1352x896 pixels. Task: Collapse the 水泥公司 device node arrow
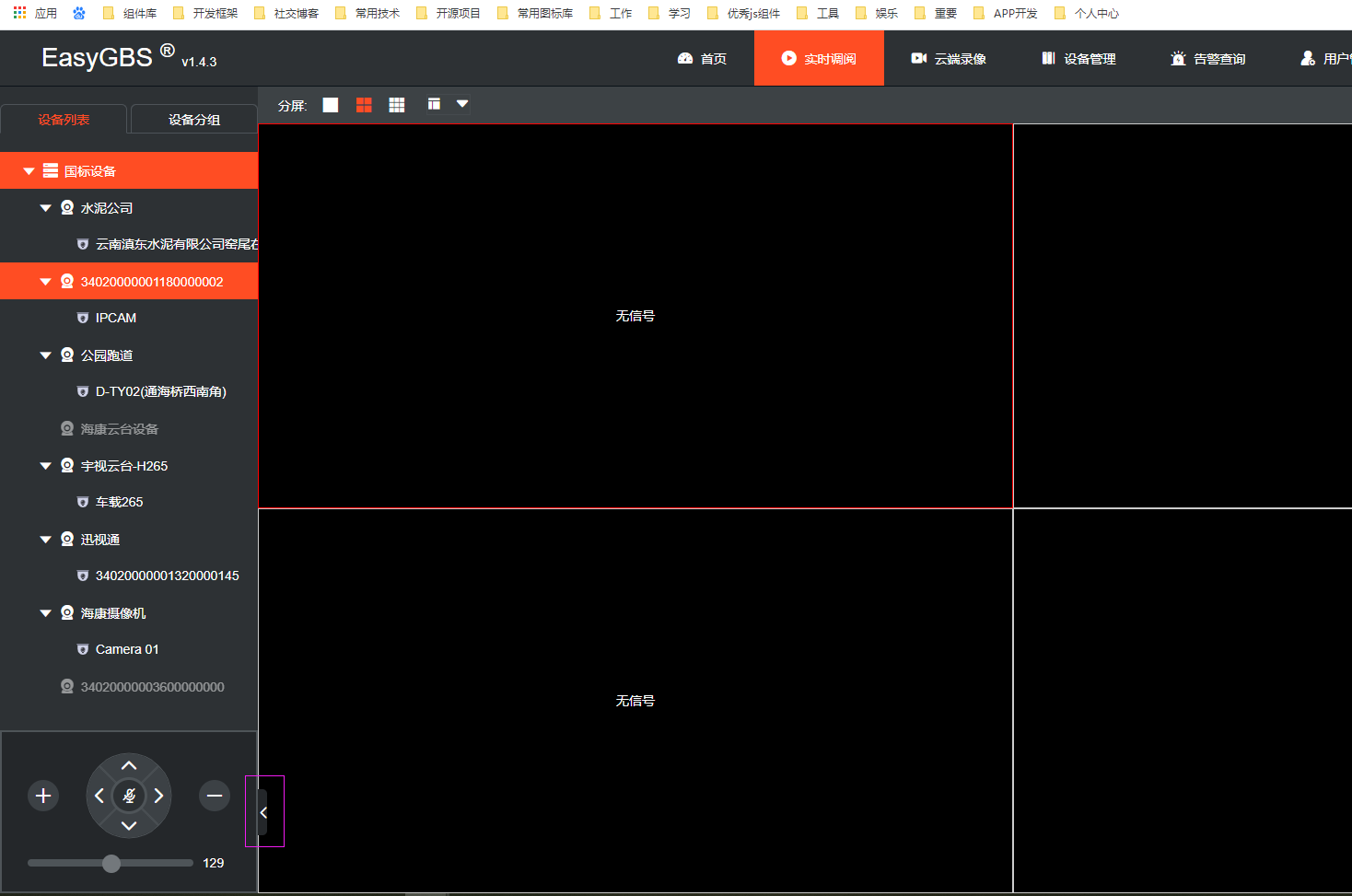(45, 208)
